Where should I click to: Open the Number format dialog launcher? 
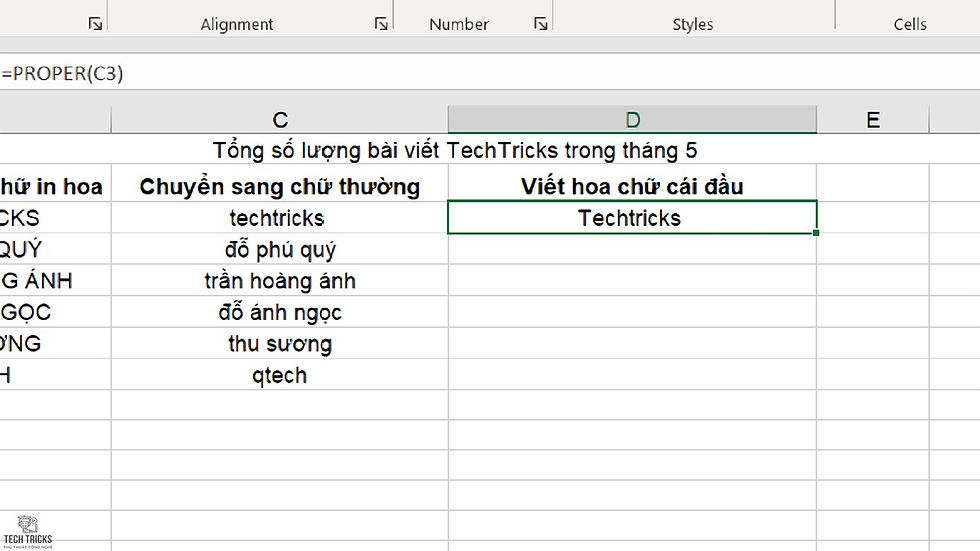coord(541,24)
